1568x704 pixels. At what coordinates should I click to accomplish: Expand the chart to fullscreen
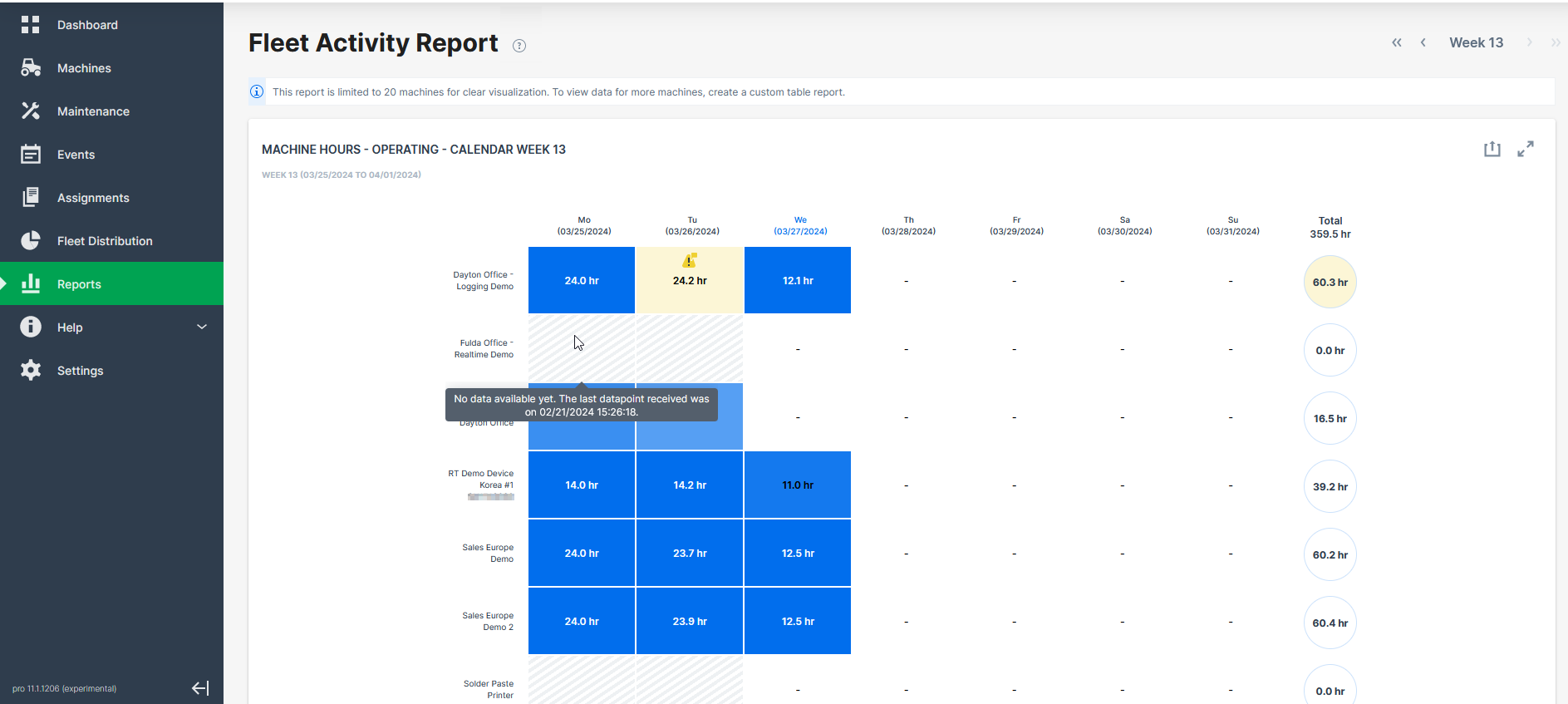point(1525,149)
